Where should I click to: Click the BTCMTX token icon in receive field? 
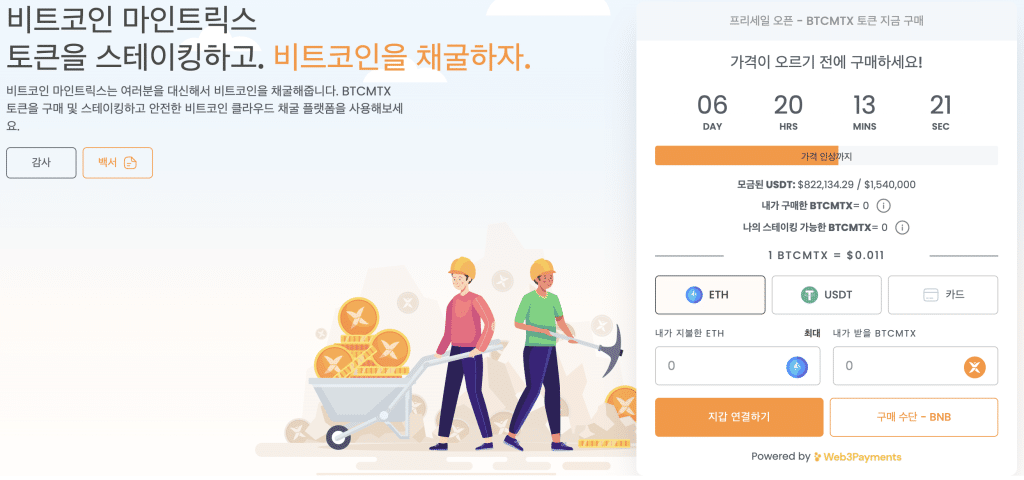tap(974, 367)
